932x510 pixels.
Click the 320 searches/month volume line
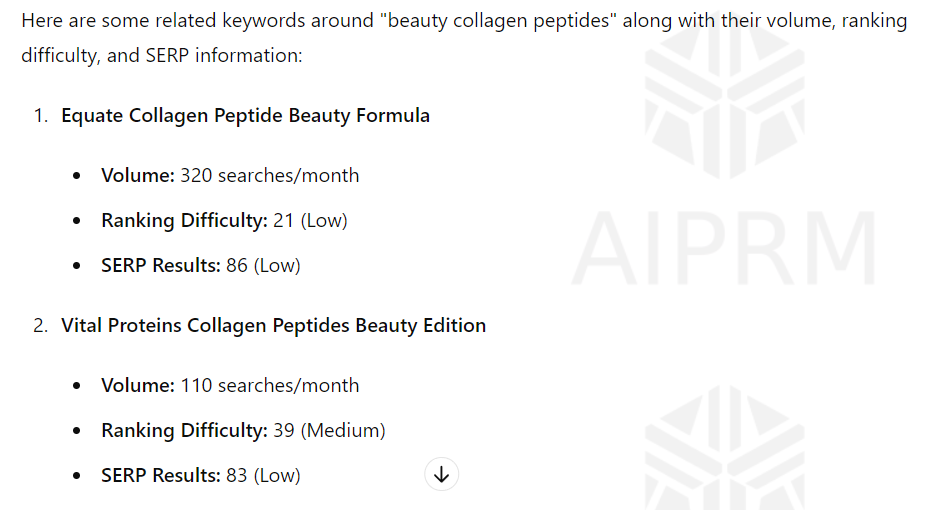tap(230, 175)
